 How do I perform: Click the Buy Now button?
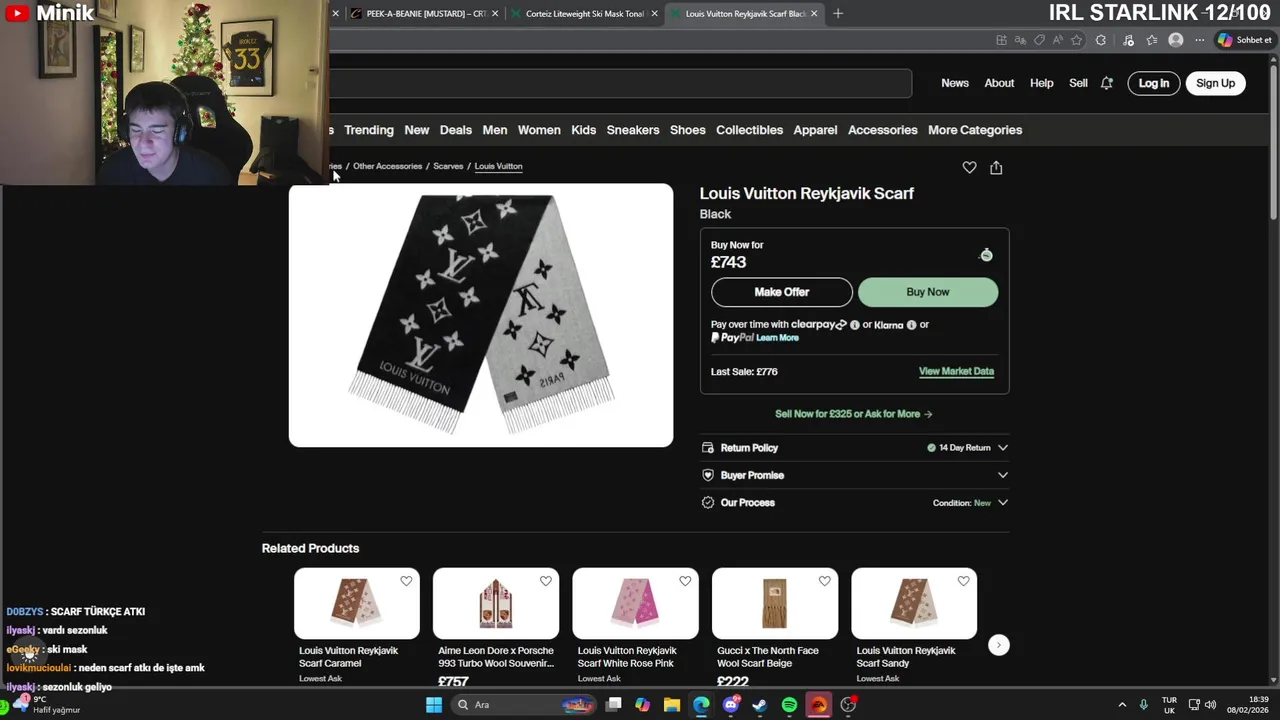coord(928,292)
